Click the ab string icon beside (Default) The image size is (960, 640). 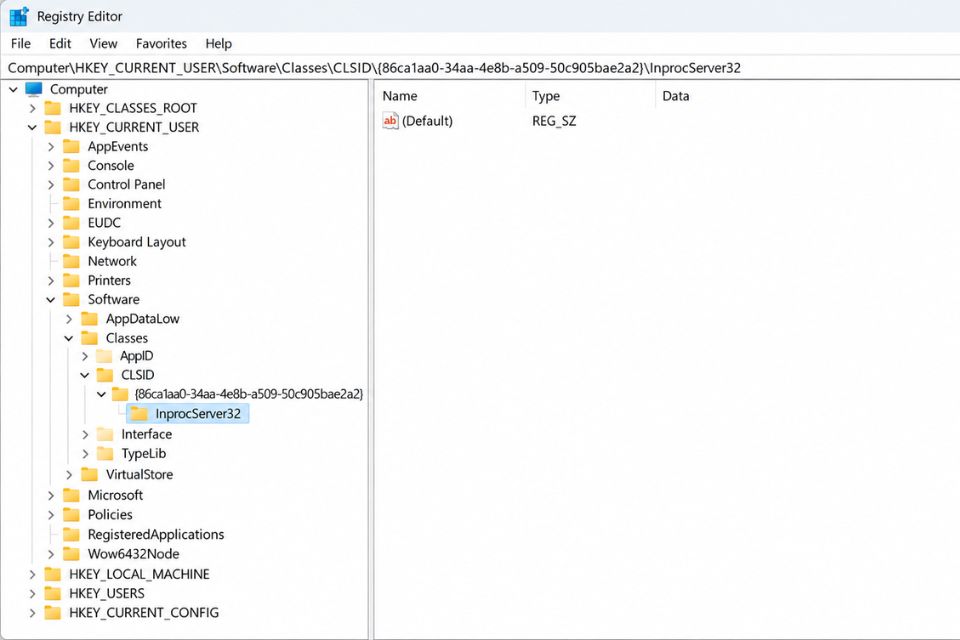[390, 121]
